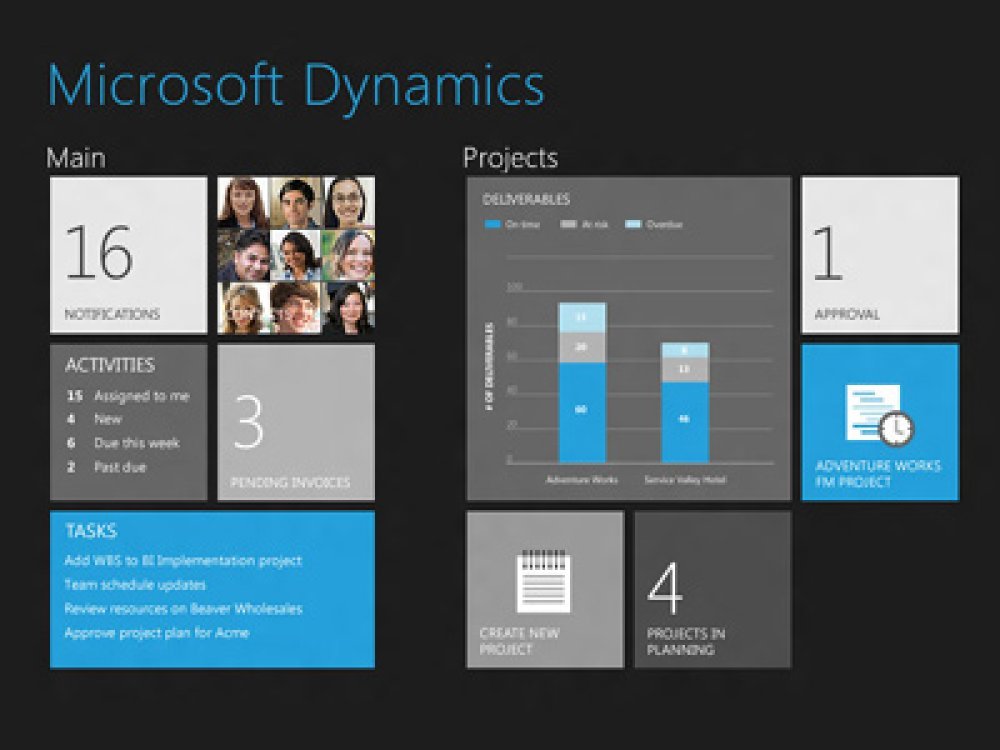Open task 'Add WBS to BI Implementation project'

[x=183, y=561]
